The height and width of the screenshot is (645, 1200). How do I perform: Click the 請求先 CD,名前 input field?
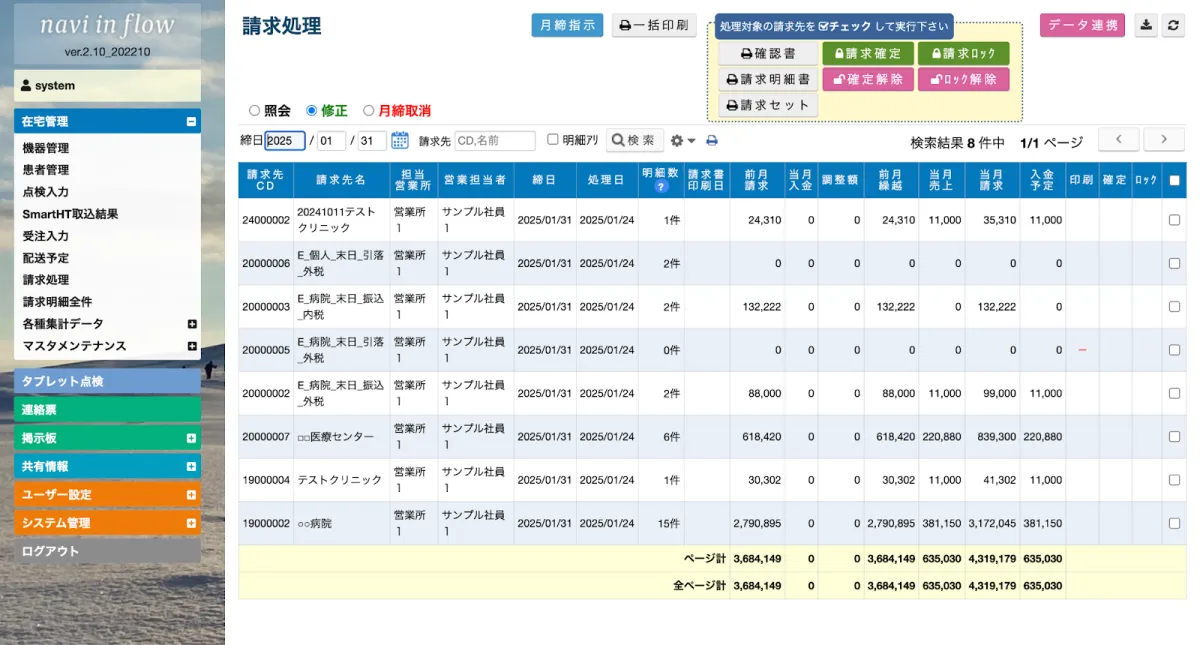pyautogui.click(x=495, y=141)
